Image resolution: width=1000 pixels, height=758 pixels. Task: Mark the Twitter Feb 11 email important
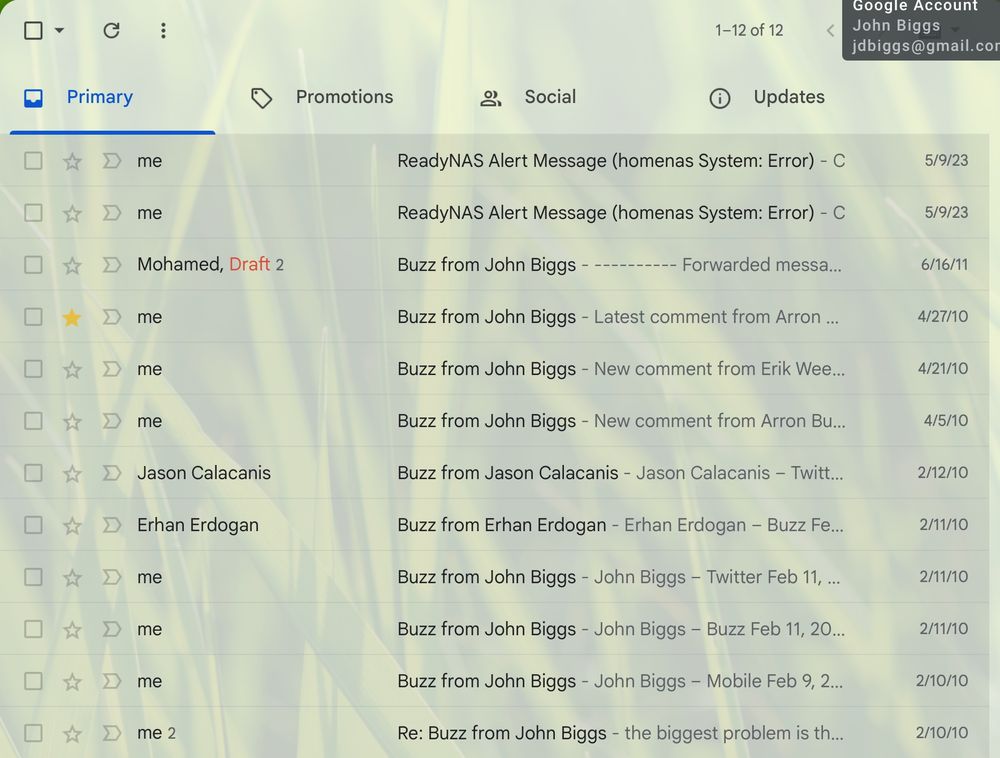click(x=112, y=577)
